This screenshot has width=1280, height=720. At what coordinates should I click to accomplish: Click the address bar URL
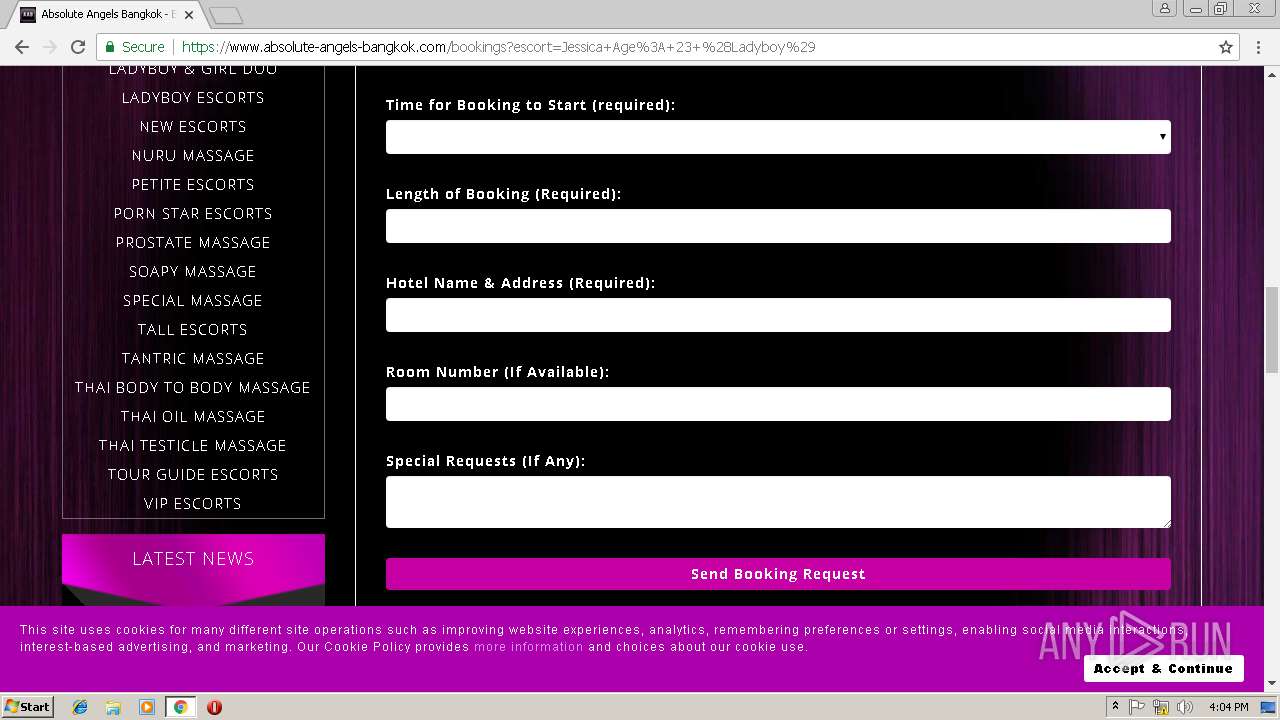click(x=498, y=47)
